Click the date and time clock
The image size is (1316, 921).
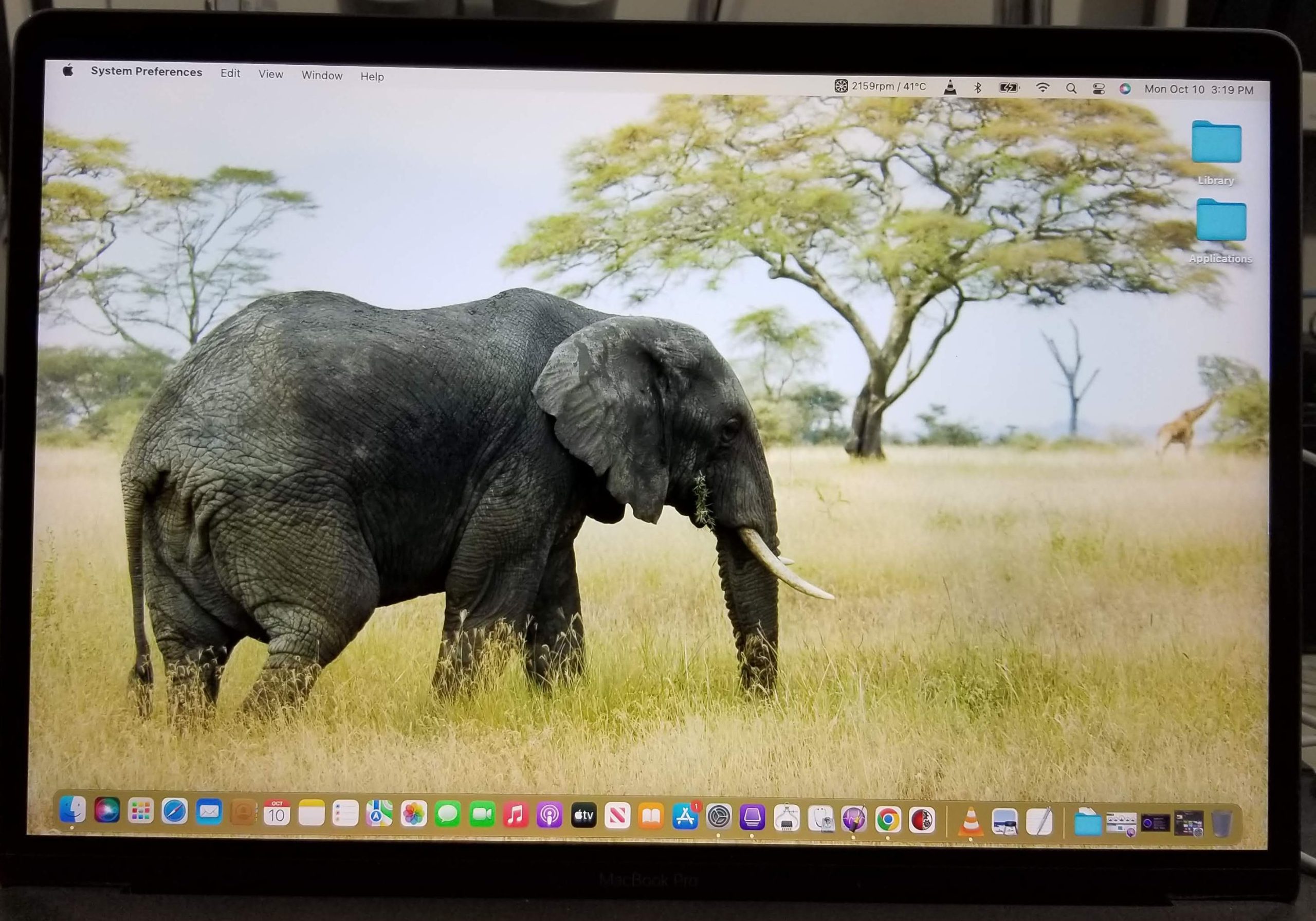(x=1198, y=89)
